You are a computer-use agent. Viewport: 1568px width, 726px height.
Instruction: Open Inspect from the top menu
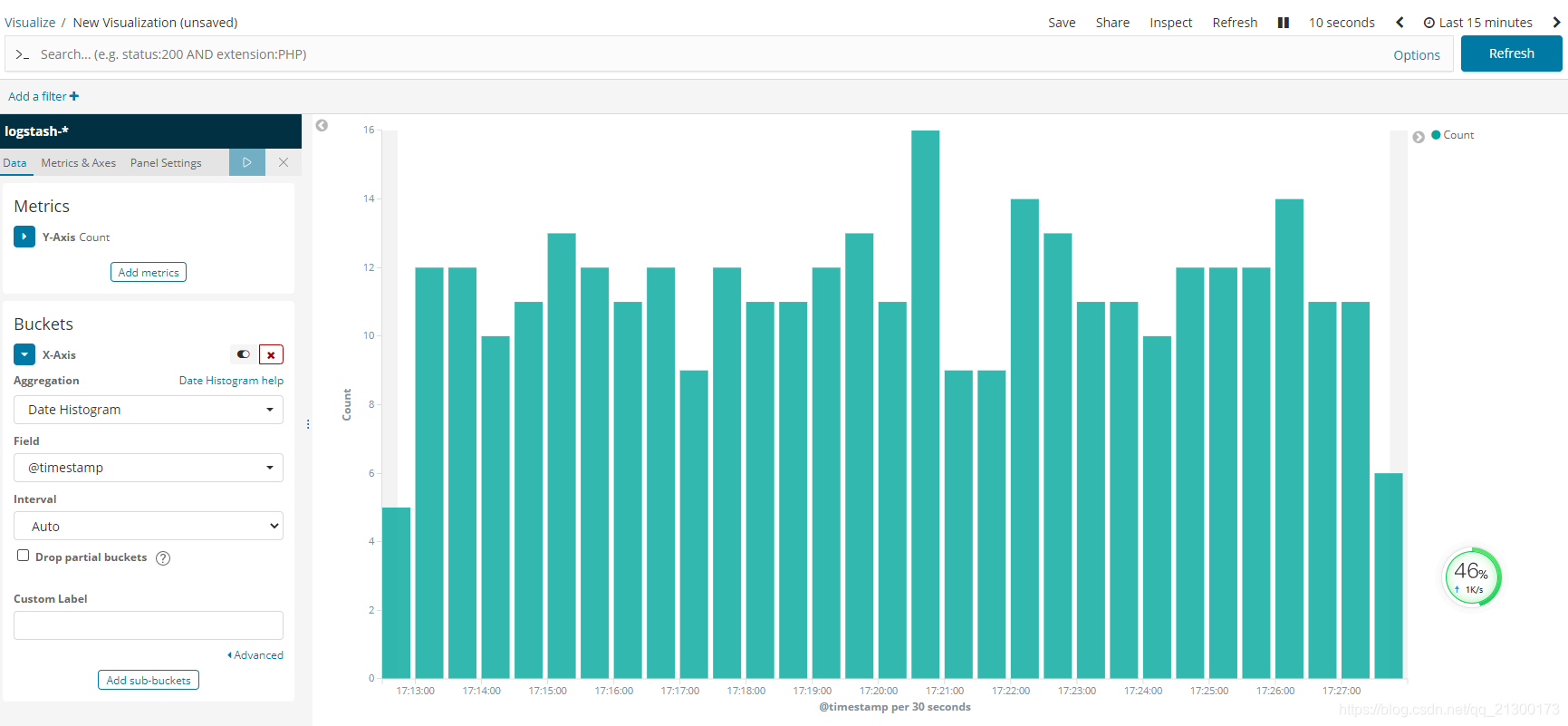coord(1170,23)
